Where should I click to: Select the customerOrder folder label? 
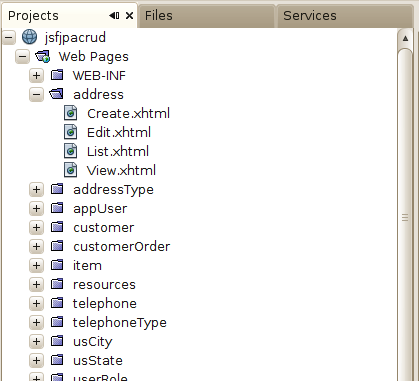tap(121, 246)
